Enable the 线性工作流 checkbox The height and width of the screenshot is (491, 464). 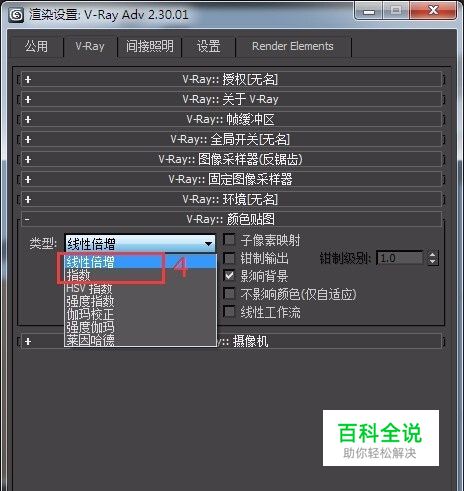(x=229, y=312)
